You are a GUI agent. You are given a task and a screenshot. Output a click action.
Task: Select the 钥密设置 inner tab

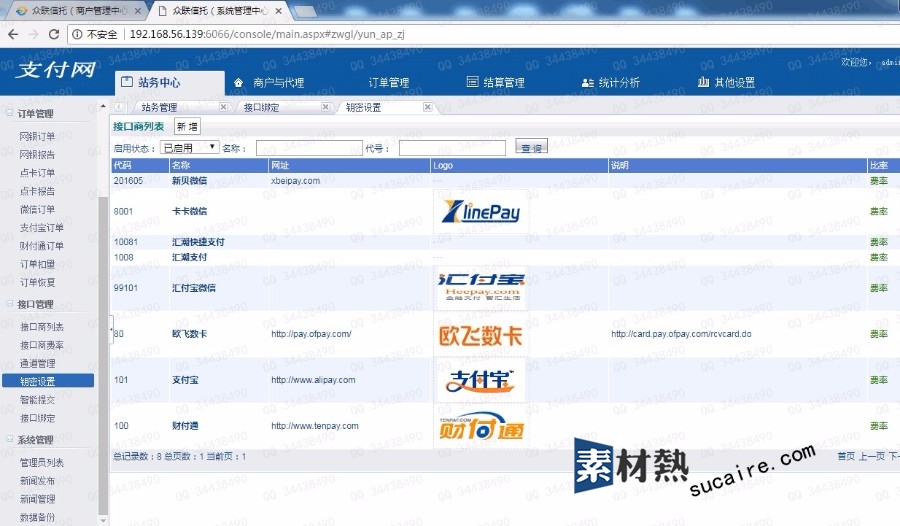point(363,107)
